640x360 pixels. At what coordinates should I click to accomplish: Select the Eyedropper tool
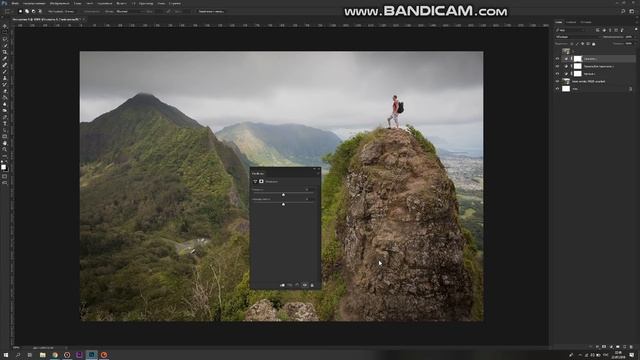pyautogui.click(x=4, y=58)
